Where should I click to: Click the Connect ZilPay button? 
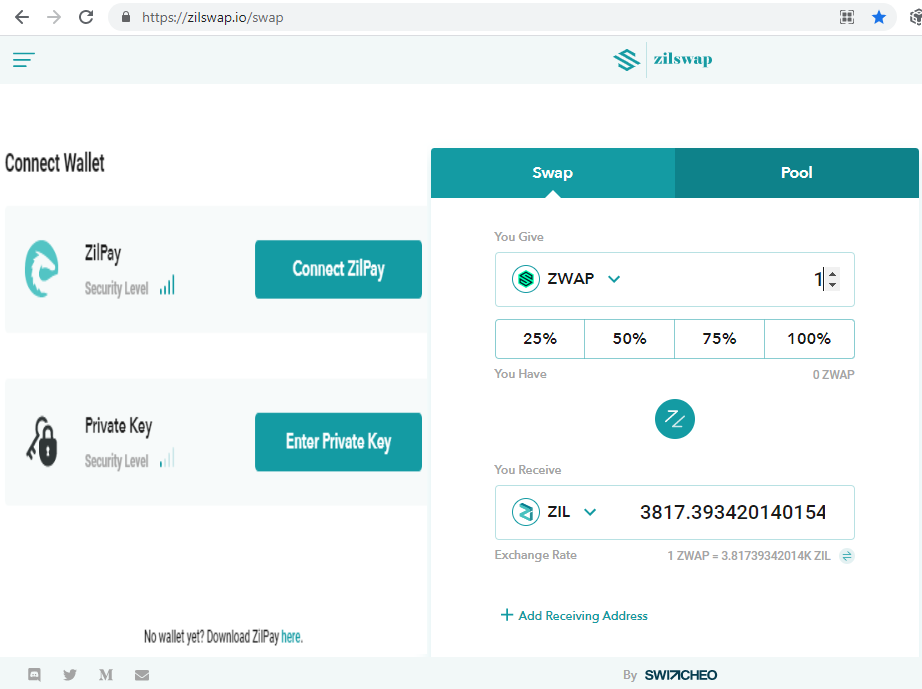pos(338,269)
